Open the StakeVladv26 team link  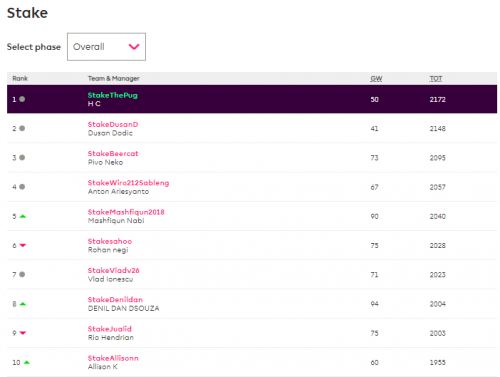click(x=114, y=270)
